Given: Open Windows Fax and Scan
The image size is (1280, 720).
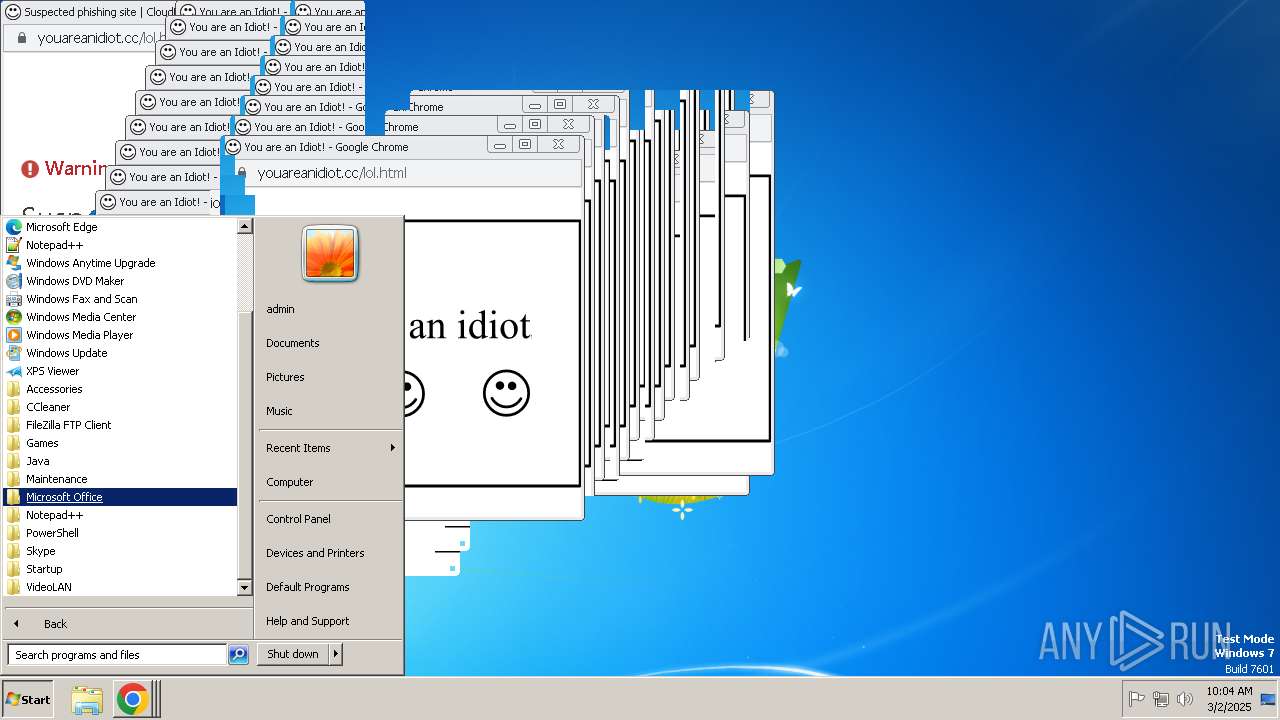Looking at the screenshot, I should point(120,299).
